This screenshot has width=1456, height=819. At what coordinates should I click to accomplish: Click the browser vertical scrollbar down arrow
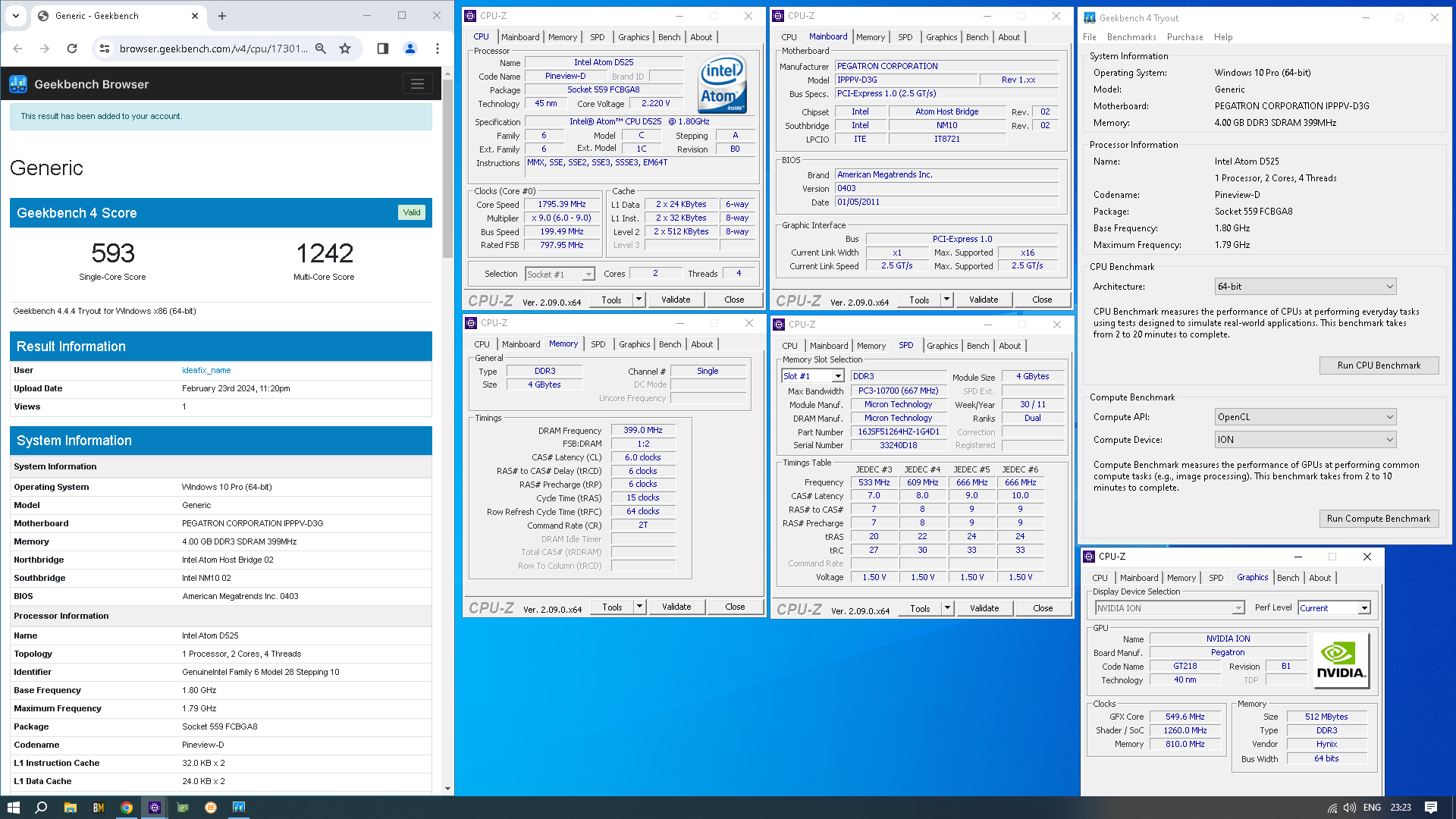click(447, 789)
